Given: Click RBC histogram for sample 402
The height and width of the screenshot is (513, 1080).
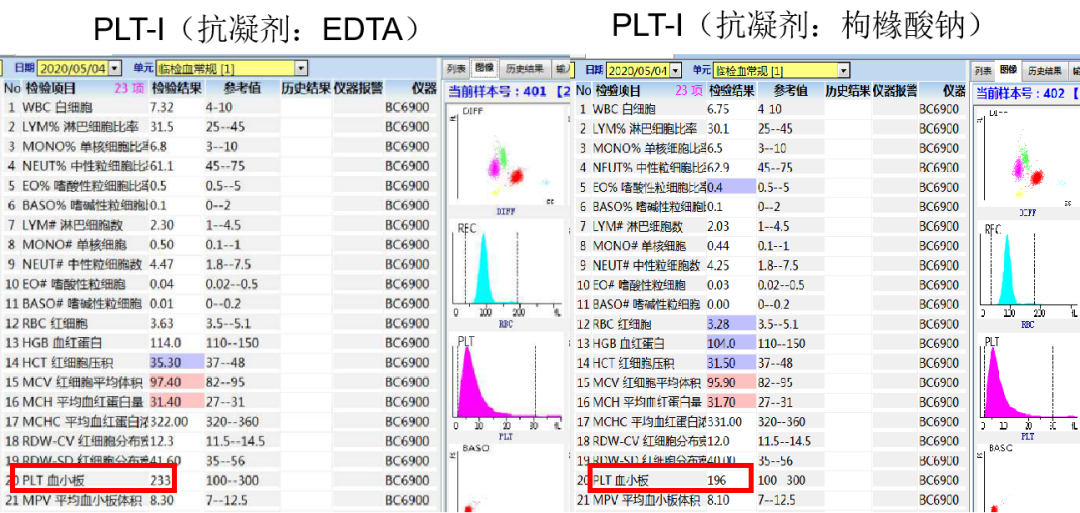Looking at the screenshot, I should (1028, 275).
